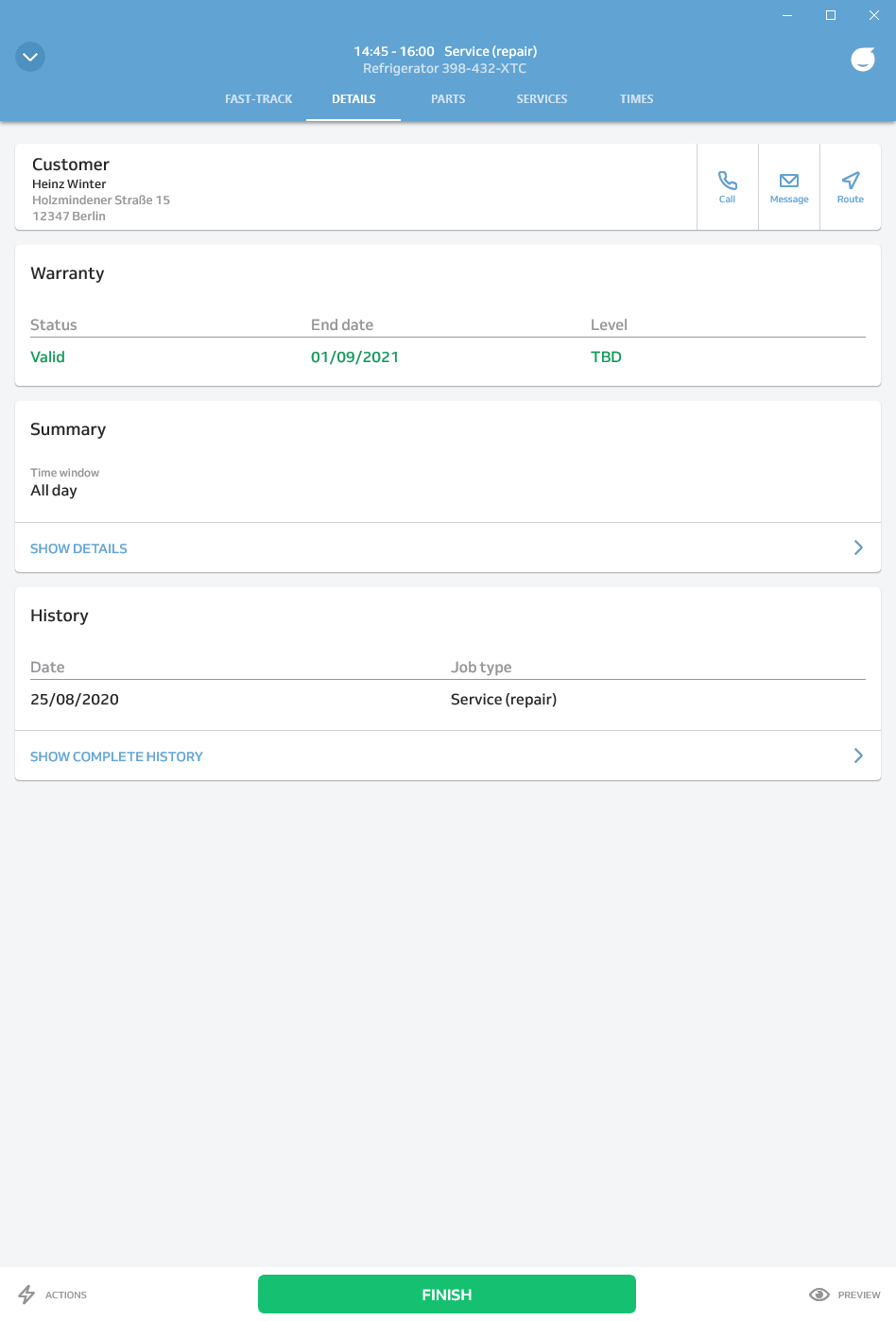Select the Details tab
This screenshot has height=1321, width=896.
click(353, 99)
